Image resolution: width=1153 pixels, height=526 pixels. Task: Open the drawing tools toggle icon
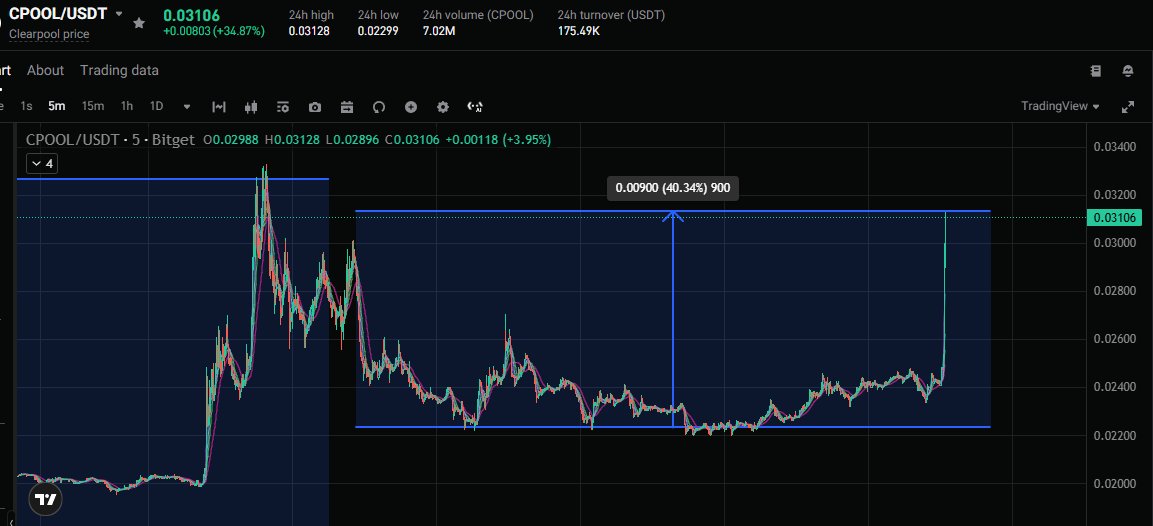218,107
